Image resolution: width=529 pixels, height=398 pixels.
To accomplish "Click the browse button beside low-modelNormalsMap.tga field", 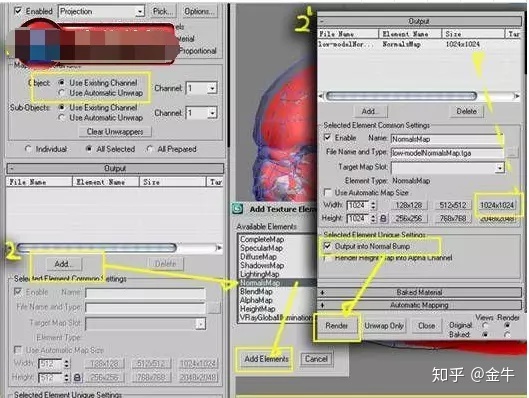I will 512,152.
